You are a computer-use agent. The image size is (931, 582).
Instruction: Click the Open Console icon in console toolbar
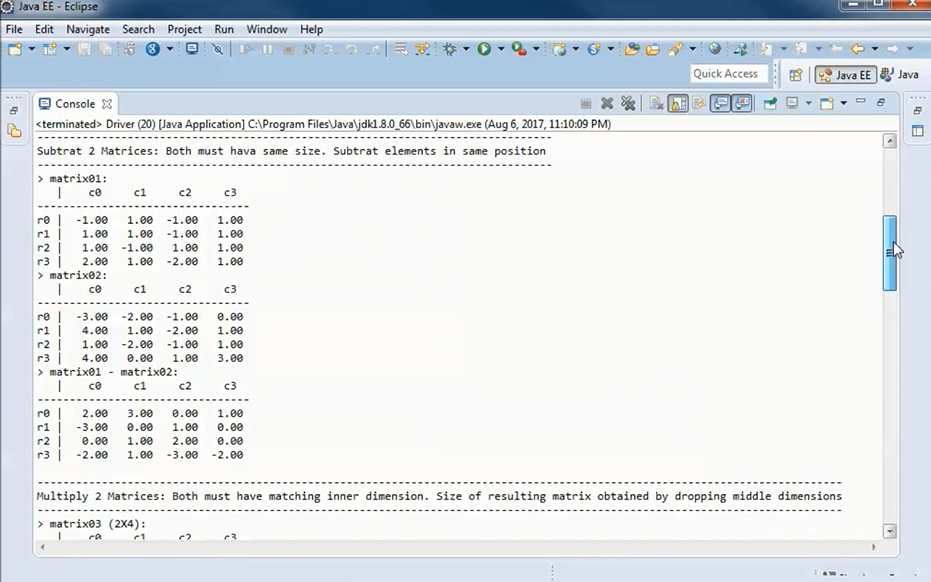pos(826,104)
